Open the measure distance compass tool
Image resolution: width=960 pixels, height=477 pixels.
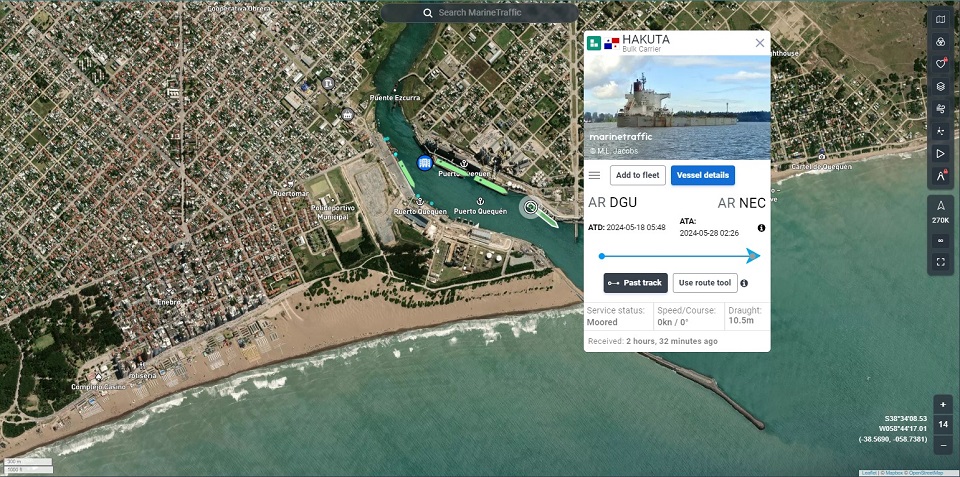pyautogui.click(x=940, y=176)
